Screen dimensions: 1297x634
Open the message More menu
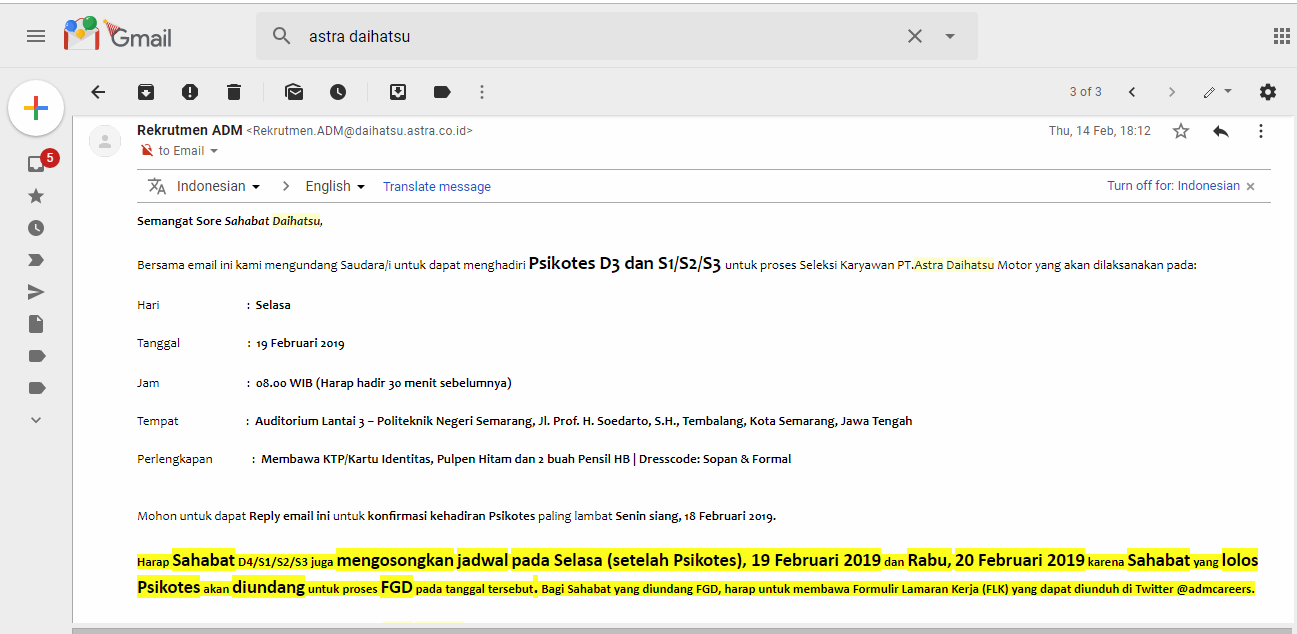tap(1261, 131)
